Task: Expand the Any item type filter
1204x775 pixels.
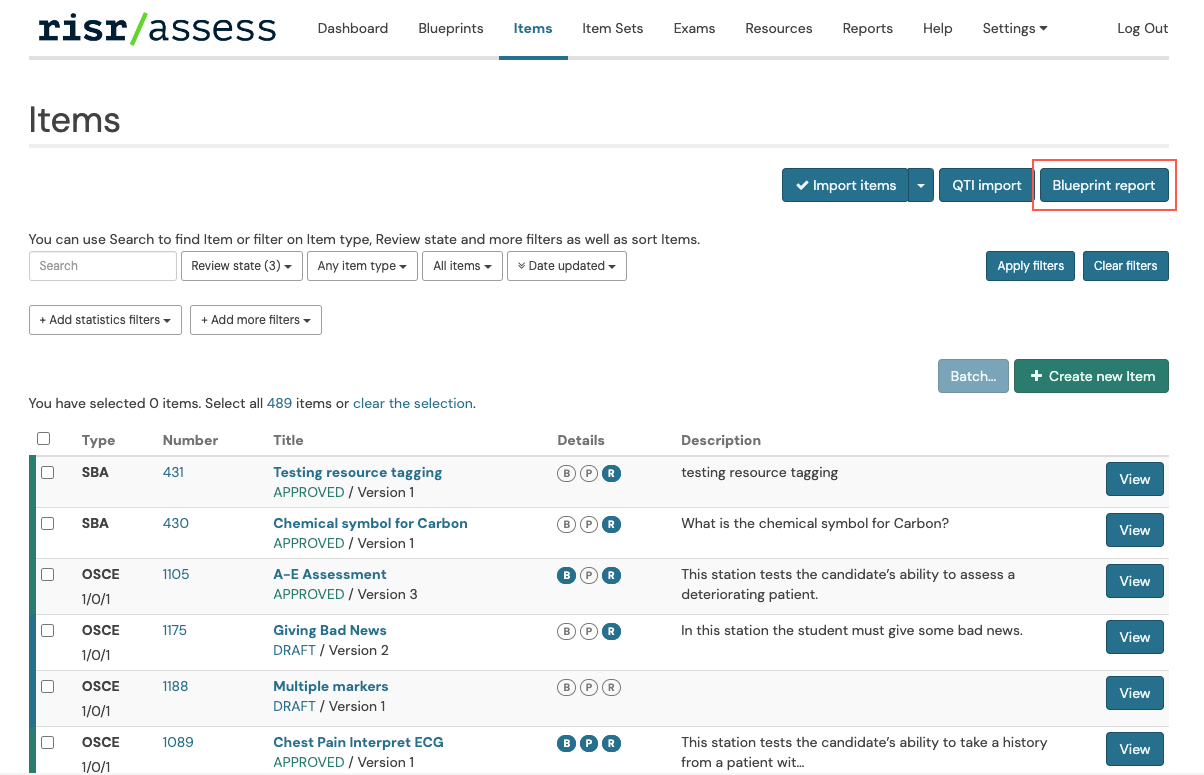Action: point(362,266)
